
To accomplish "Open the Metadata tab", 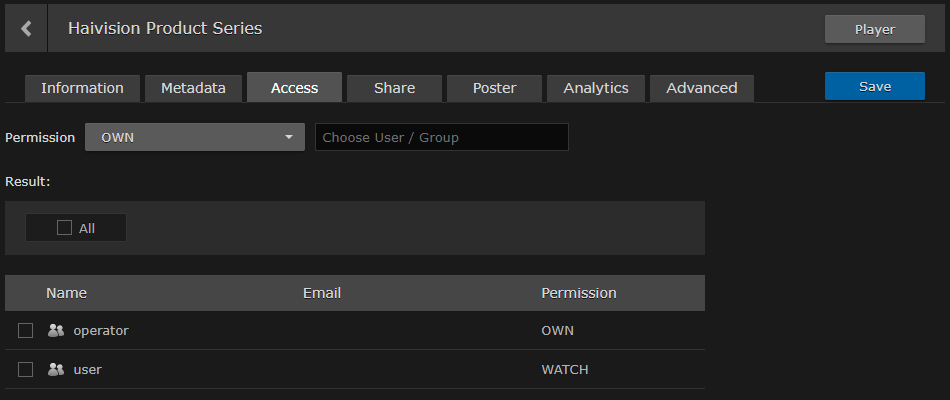I will [x=193, y=88].
